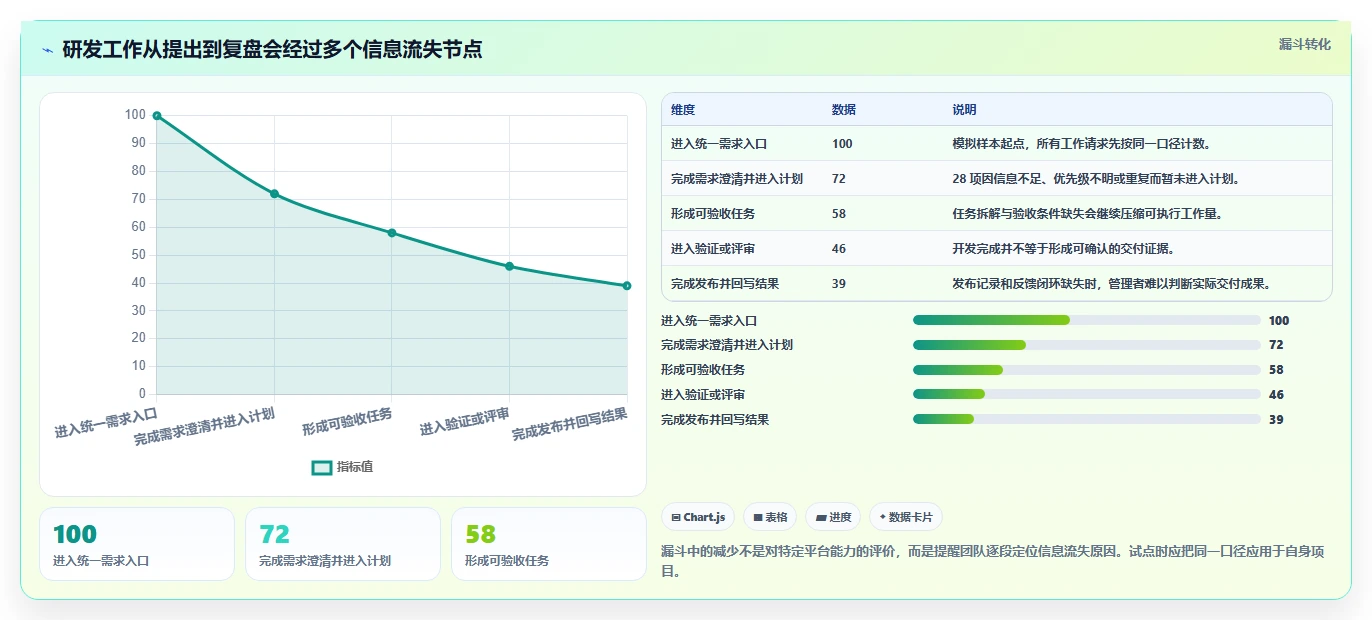Click the x-axis label 进入验证或评审 on the chart
The image size is (1372, 620).
point(465,422)
